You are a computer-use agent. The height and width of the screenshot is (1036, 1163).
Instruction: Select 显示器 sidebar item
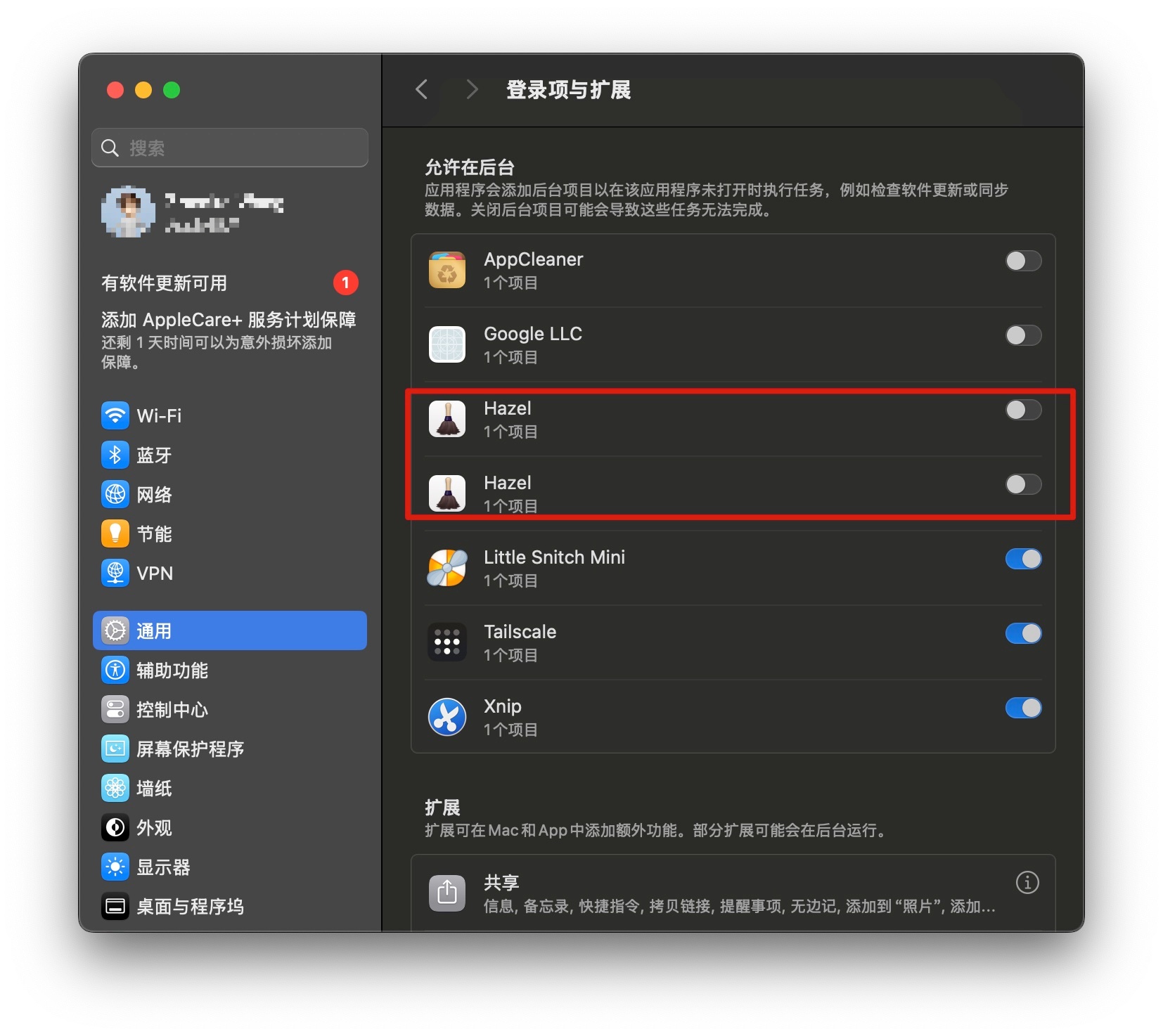pyautogui.click(x=230, y=867)
